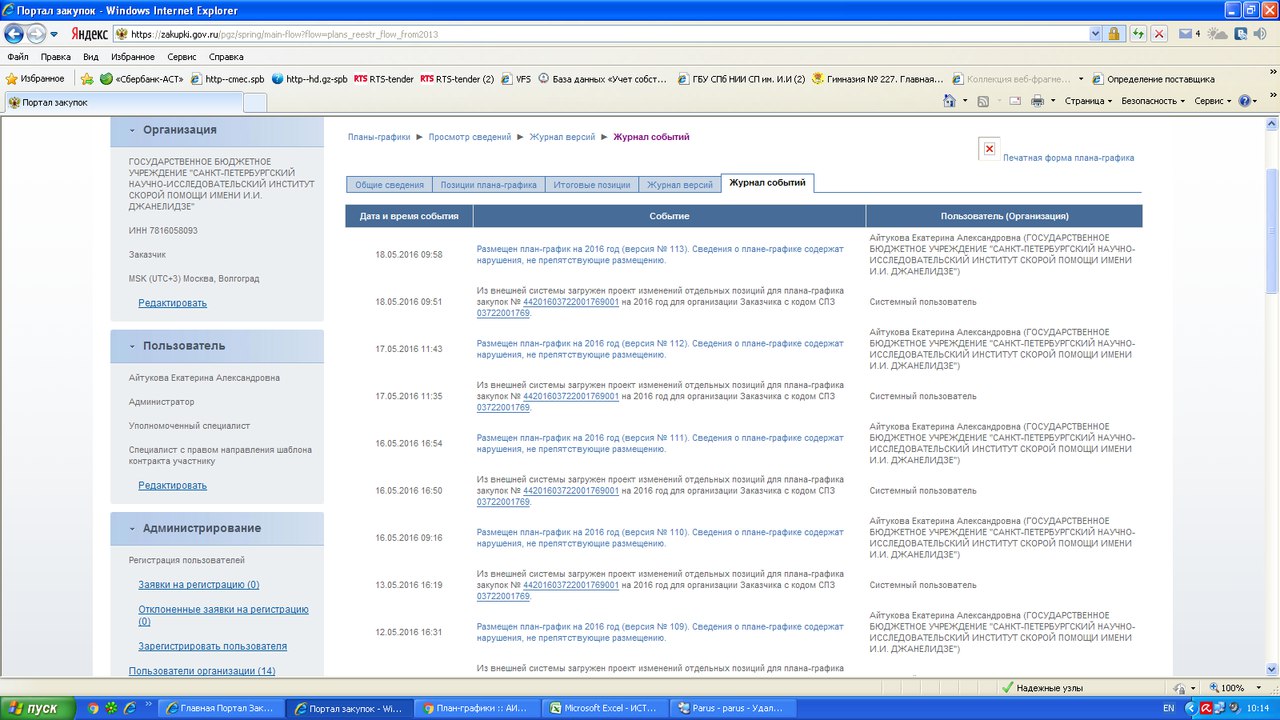Expand the Сервис command bar dropdown
Viewport: 1280px width, 720px height.
coord(1213,101)
